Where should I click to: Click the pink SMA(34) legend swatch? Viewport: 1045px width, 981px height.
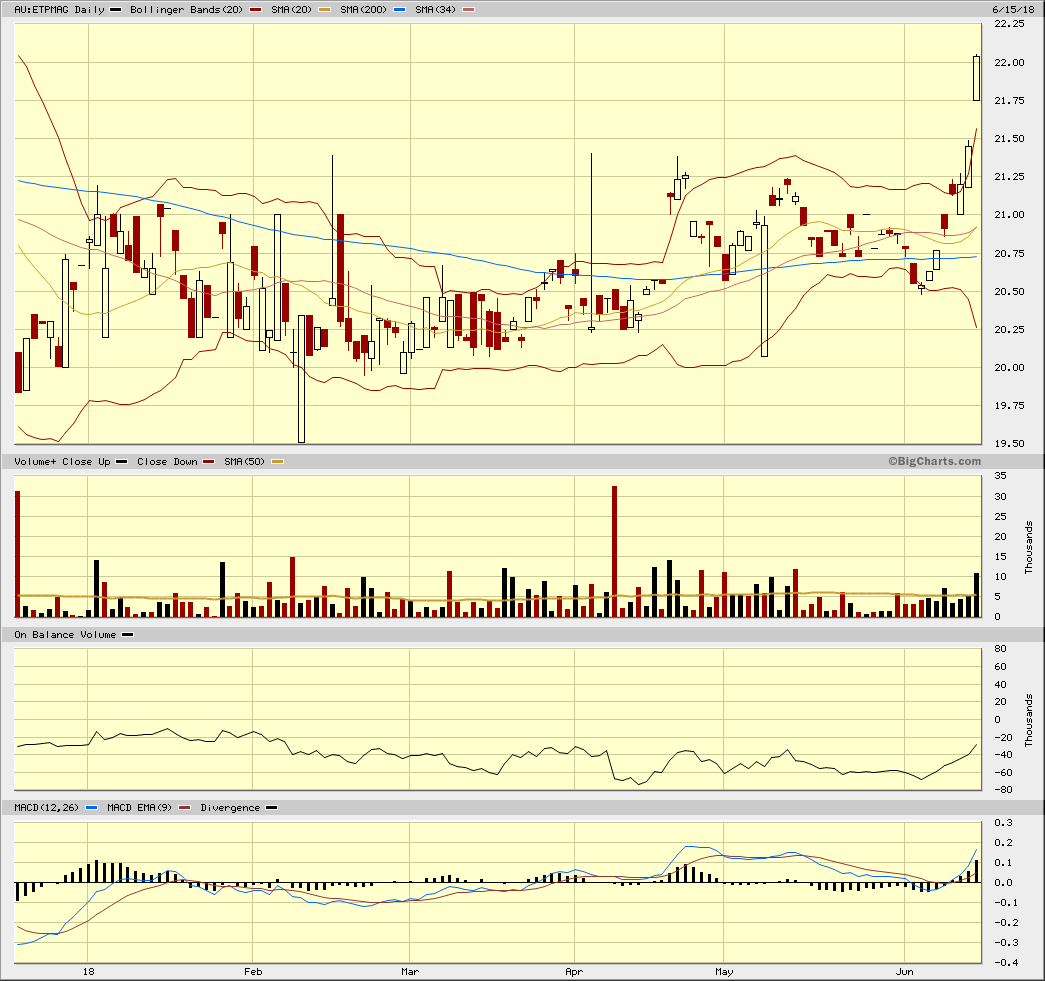tap(469, 10)
